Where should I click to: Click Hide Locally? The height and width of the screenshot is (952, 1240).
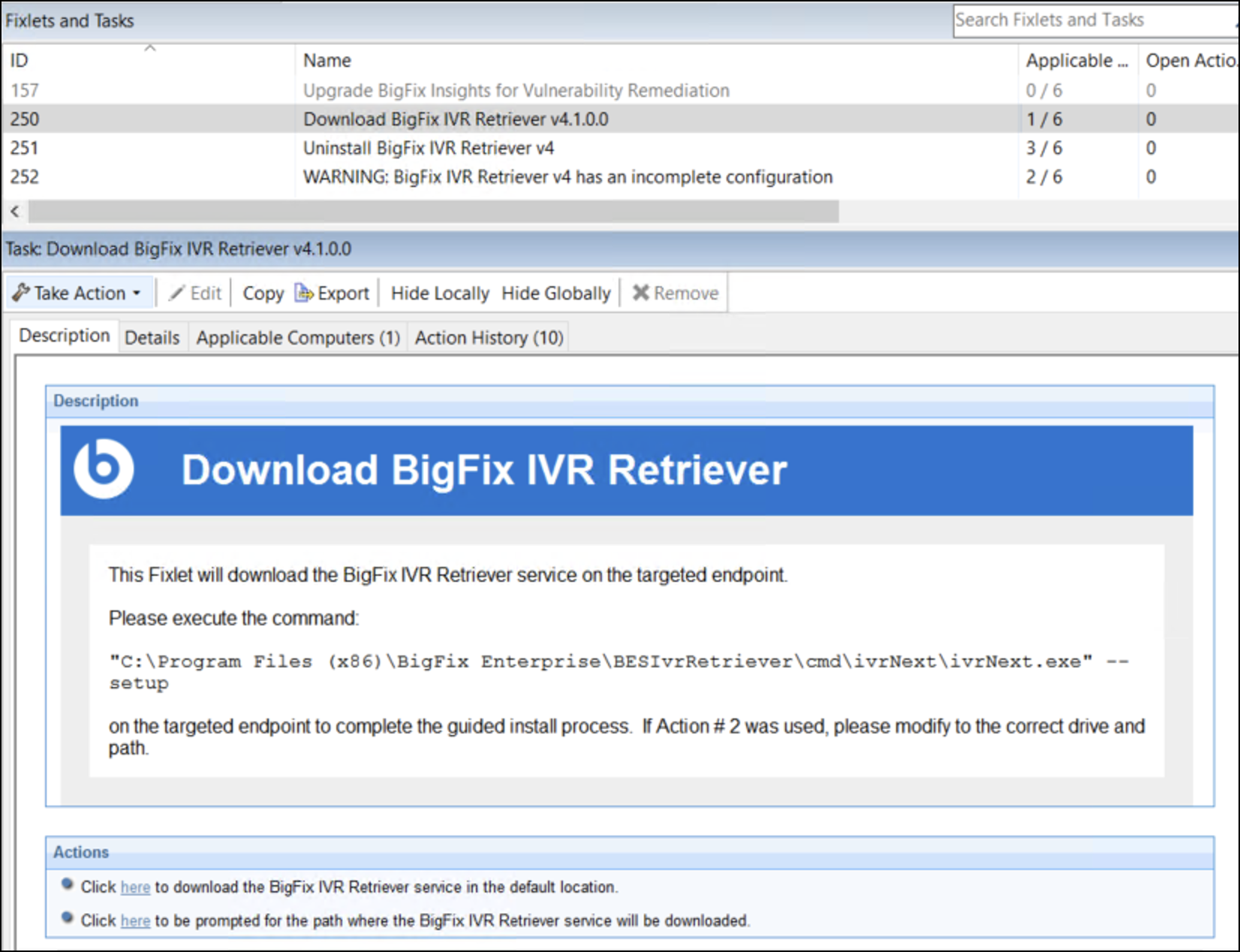click(x=440, y=293)
